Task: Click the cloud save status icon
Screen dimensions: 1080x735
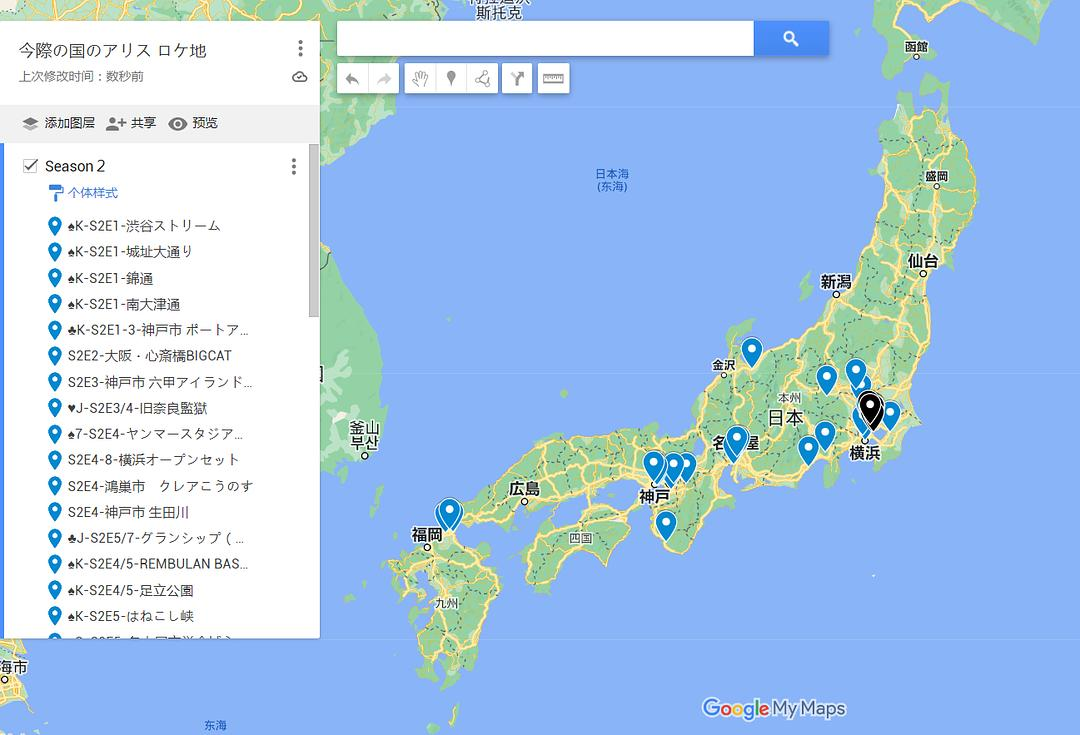Action: (300, 77)
